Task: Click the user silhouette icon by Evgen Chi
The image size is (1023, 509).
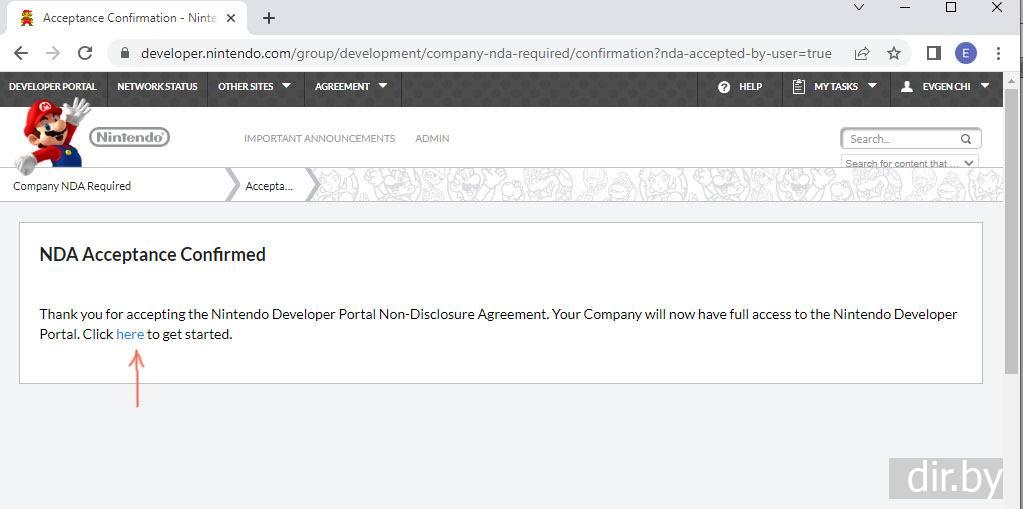Action: coord(907,86)
